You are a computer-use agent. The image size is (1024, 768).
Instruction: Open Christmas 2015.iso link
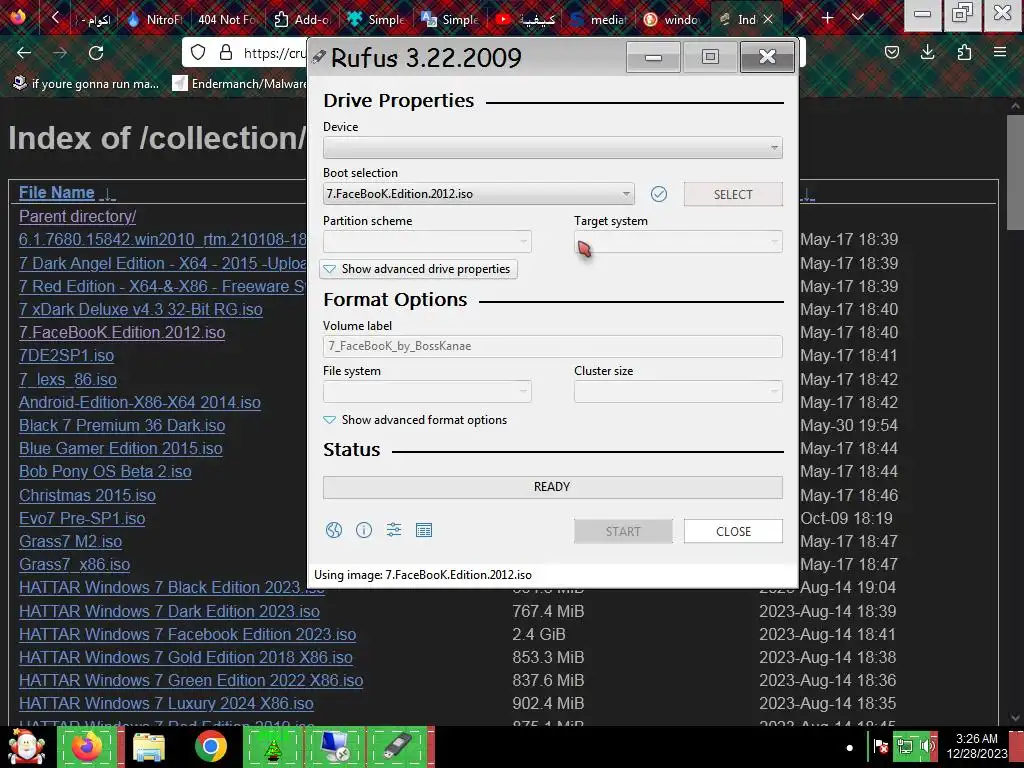pos(87,495)
